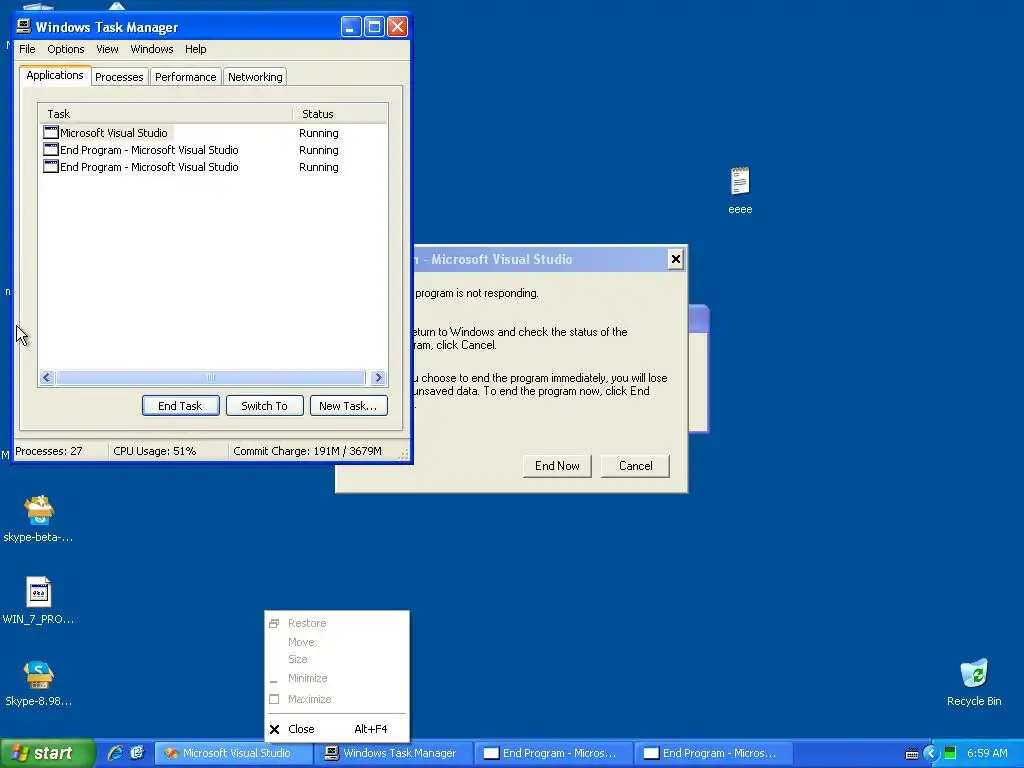Choose Restore in the context menu

337,623
